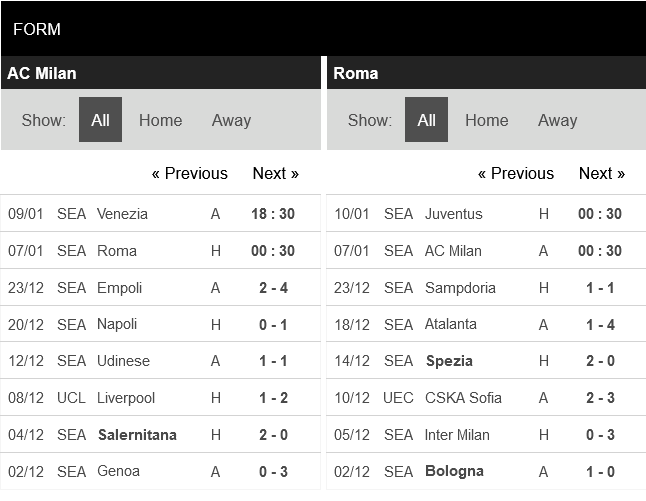
Task: Show AC Milan away matches only
Action: (231, 120)
